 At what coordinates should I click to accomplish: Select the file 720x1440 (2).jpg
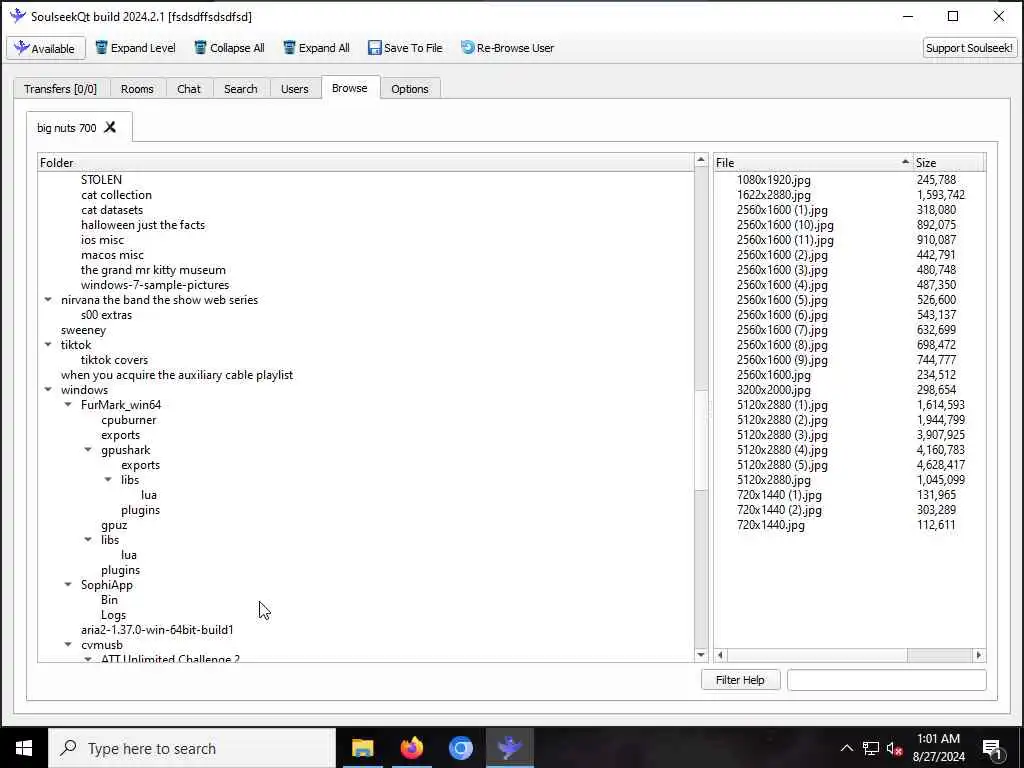779,510
